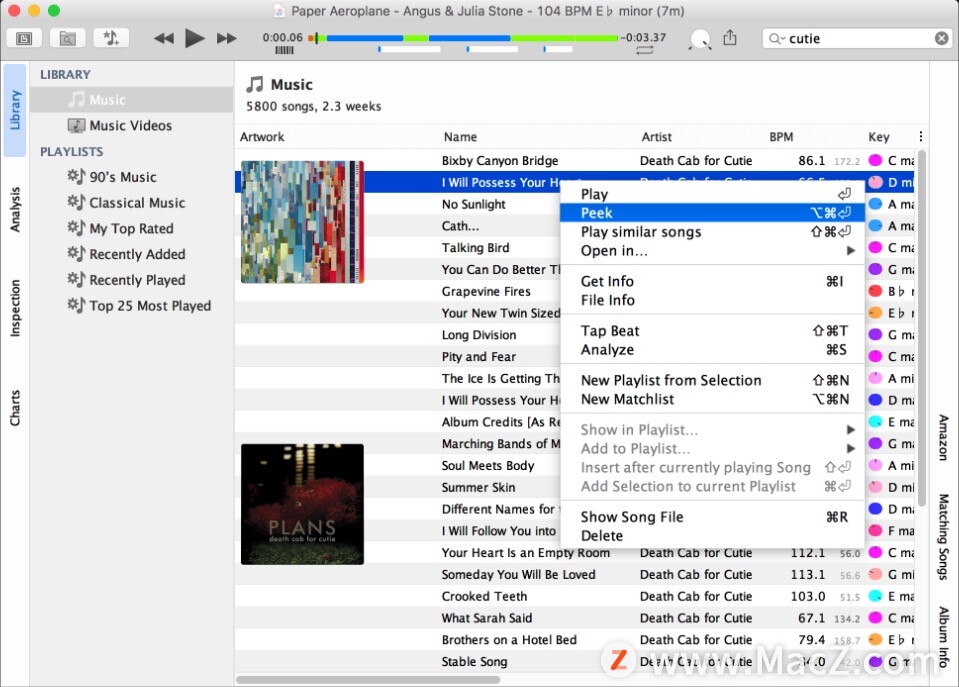Toggle the repeat icon under remaining time
Screen dimensions: 959x687
point(644,51)
